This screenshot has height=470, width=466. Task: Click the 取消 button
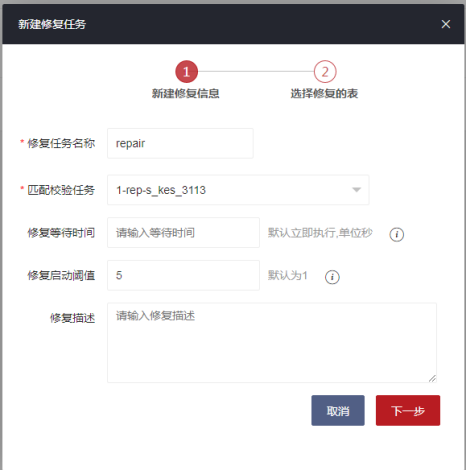pyautogui.click(x=338, y=410)
